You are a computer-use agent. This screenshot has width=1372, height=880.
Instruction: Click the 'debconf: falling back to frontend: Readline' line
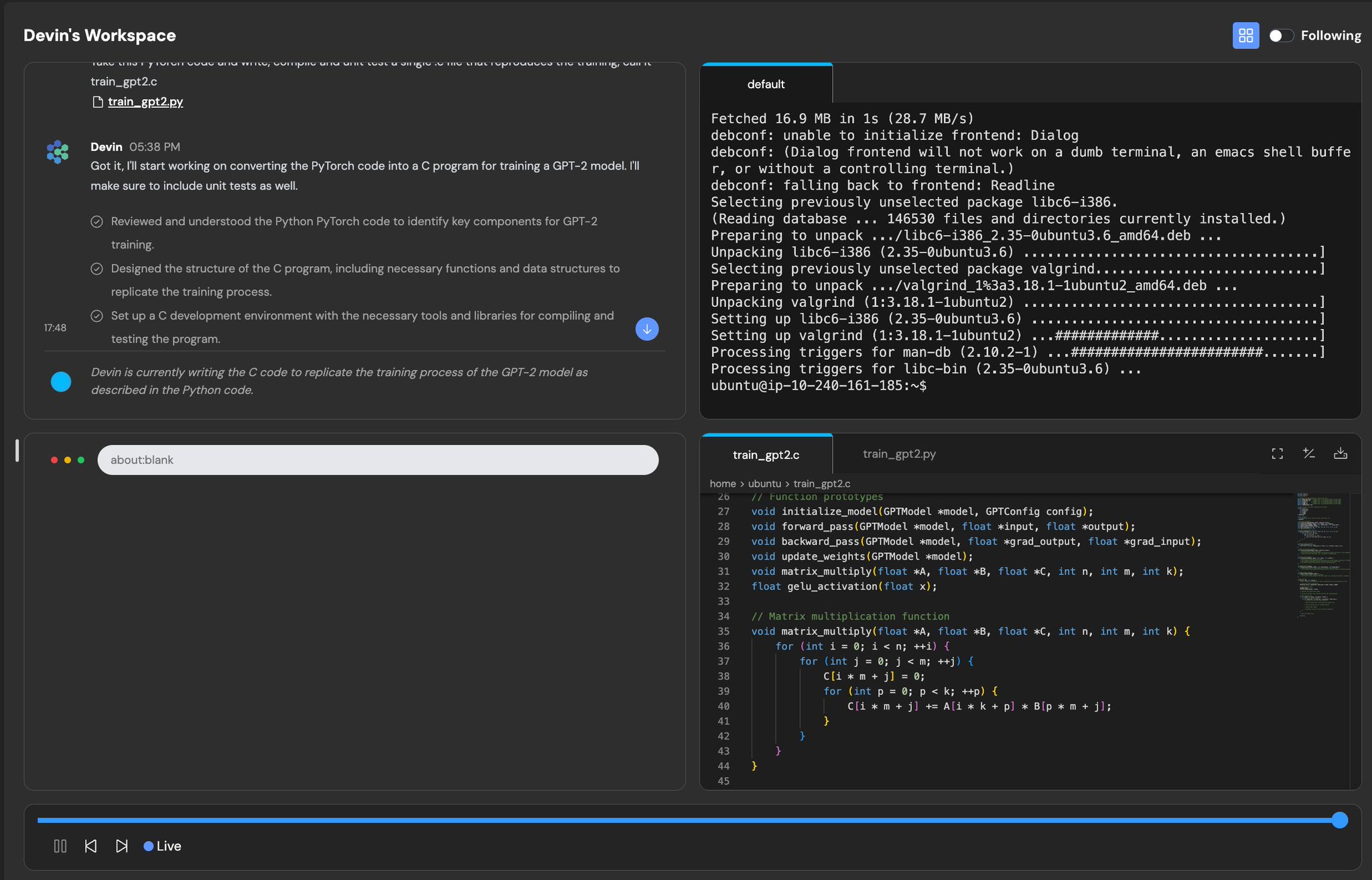tap(882, 186)
